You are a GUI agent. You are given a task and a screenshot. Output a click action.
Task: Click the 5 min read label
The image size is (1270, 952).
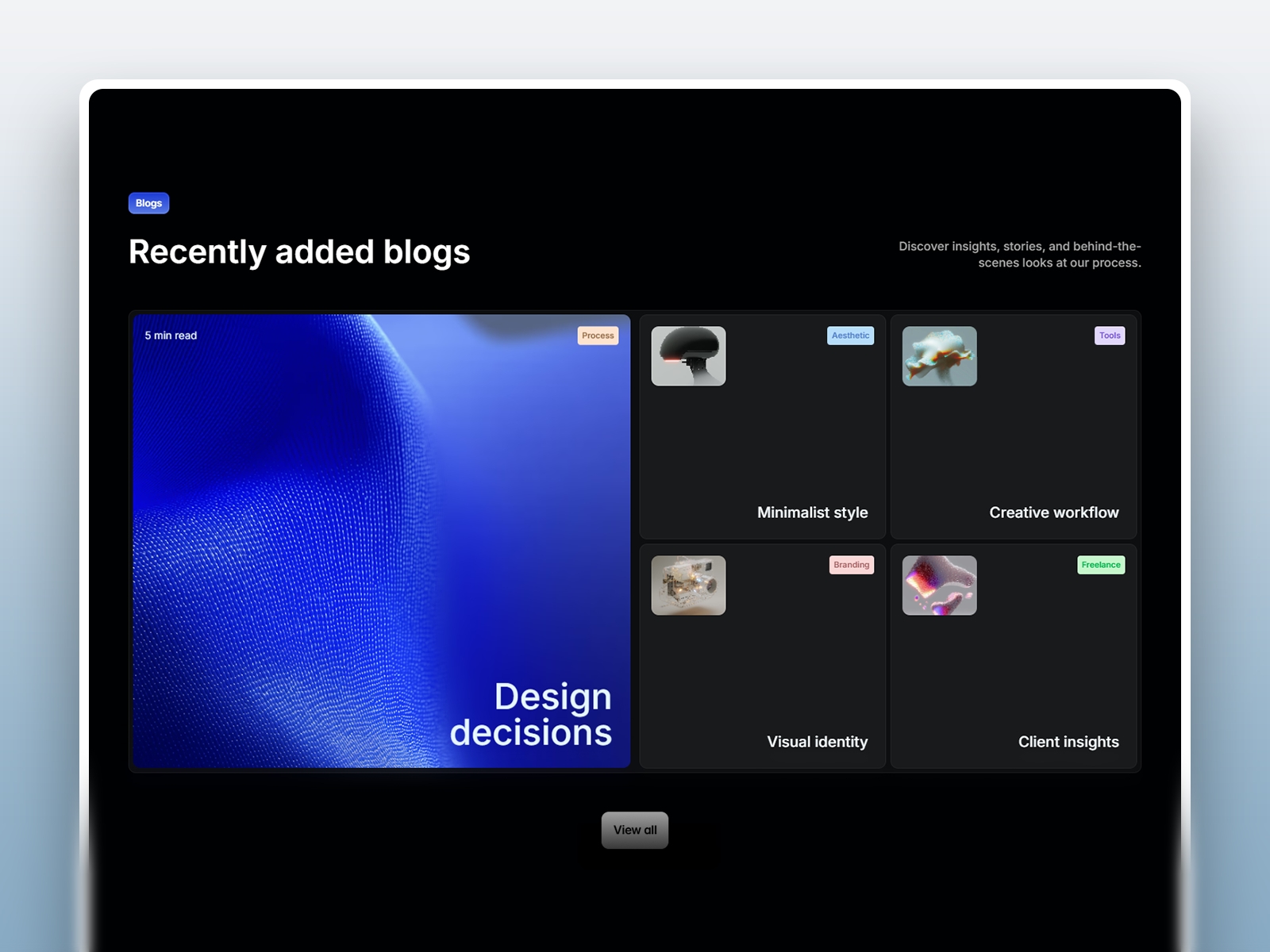pyautogui.click(x=170, y=336)
